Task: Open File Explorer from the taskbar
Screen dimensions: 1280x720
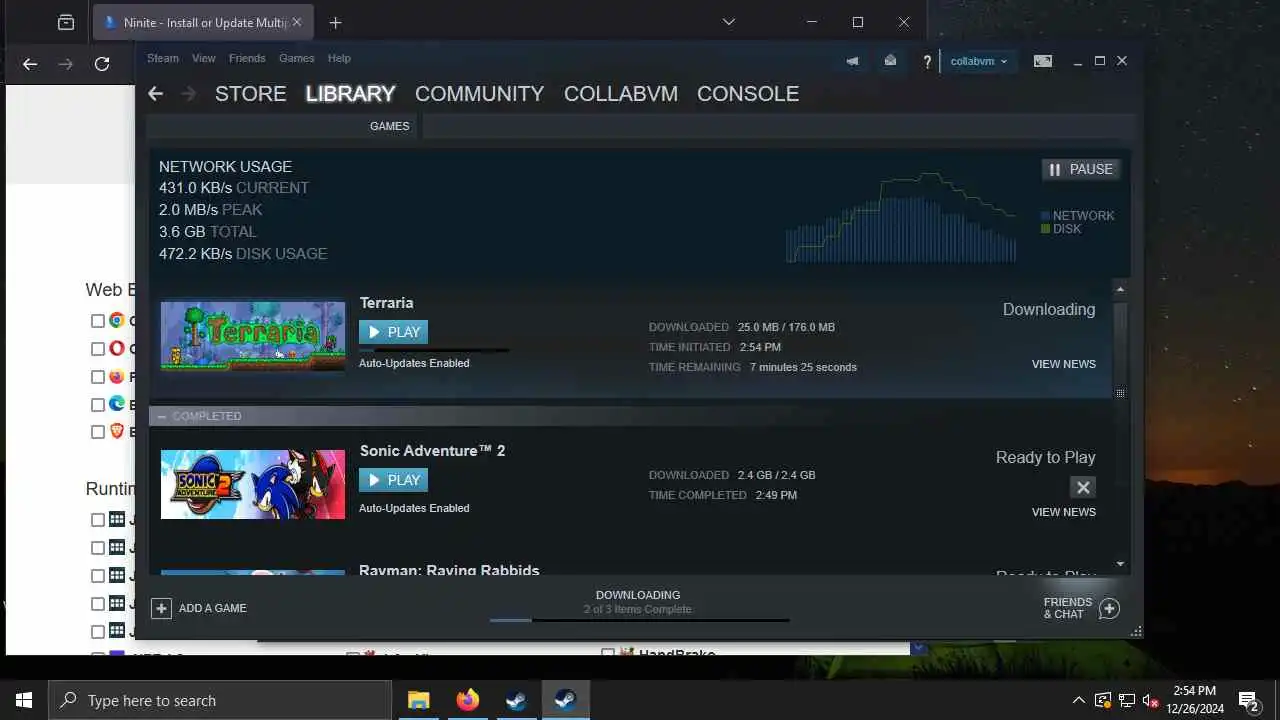Action: coord(418,700)
